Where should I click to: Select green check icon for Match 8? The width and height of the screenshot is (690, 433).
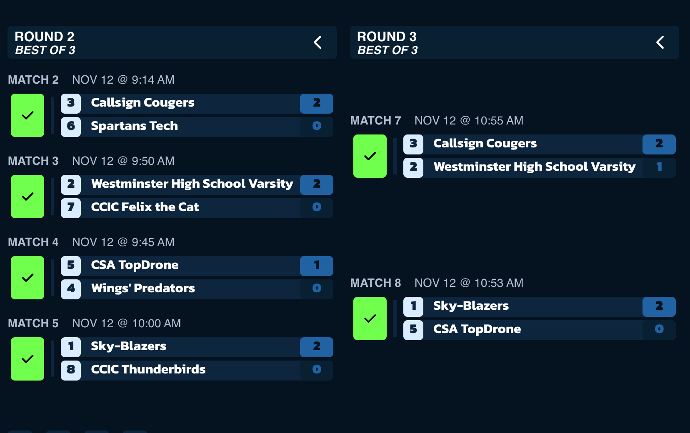(x=370, y=318)
